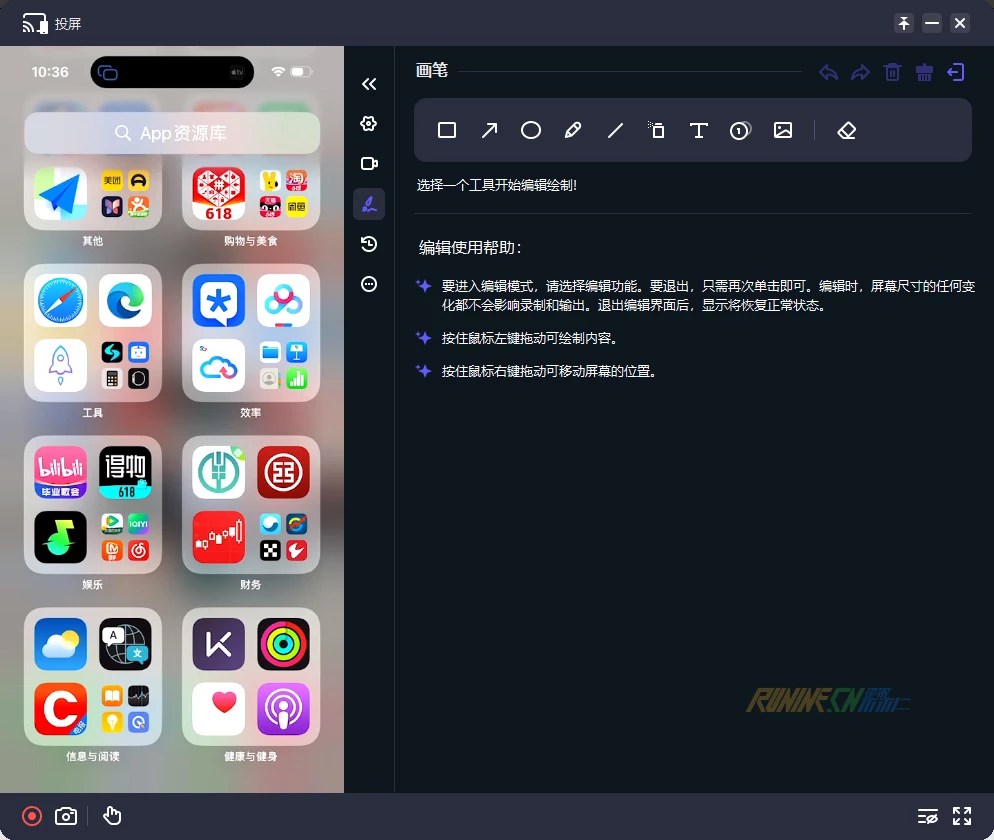The image size is (994, 840).
Task: Insert an image with the picture tool
Action: point(783,130)
